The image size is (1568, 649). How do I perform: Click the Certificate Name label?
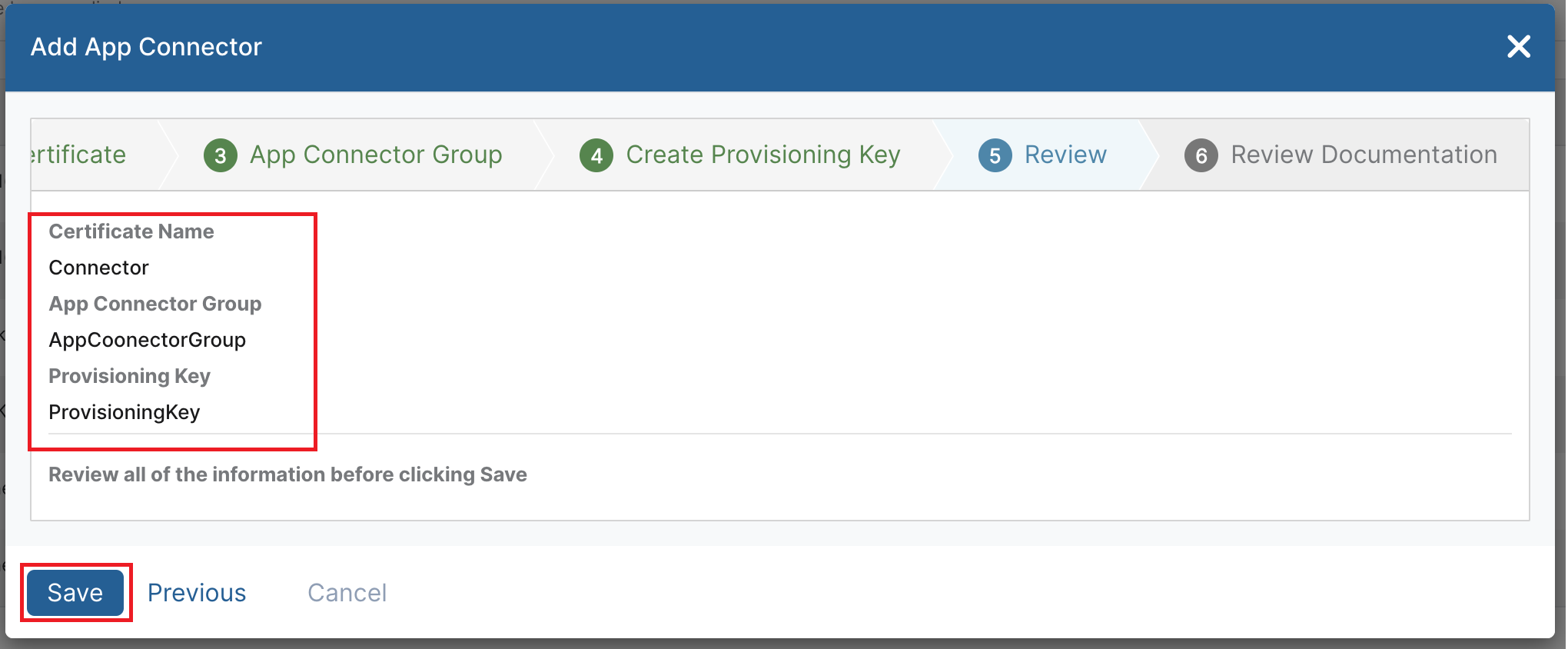[131, 231]
